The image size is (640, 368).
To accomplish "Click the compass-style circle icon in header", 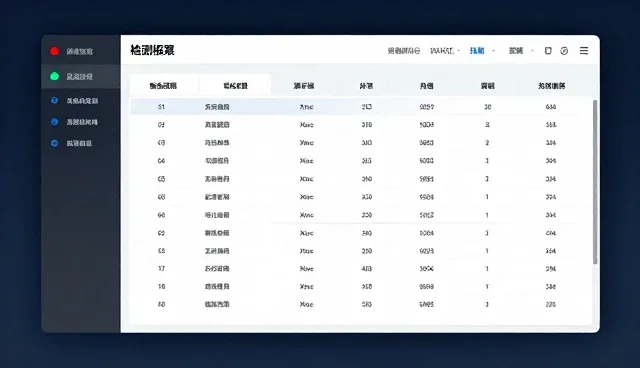I will [564, 51].
